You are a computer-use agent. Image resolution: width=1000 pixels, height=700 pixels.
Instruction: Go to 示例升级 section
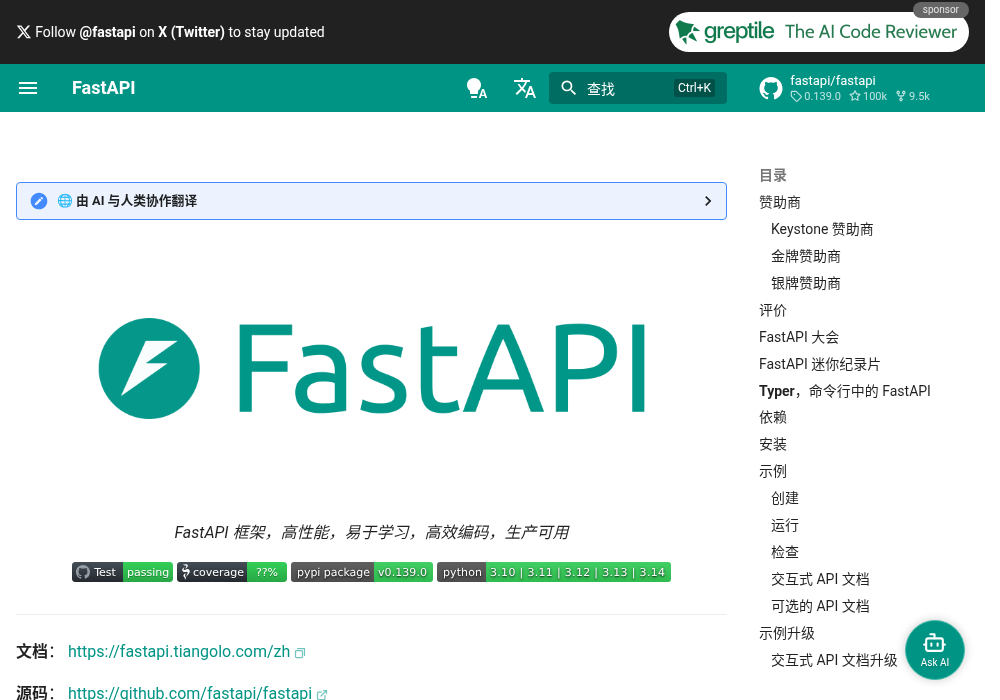coord(787,633)
